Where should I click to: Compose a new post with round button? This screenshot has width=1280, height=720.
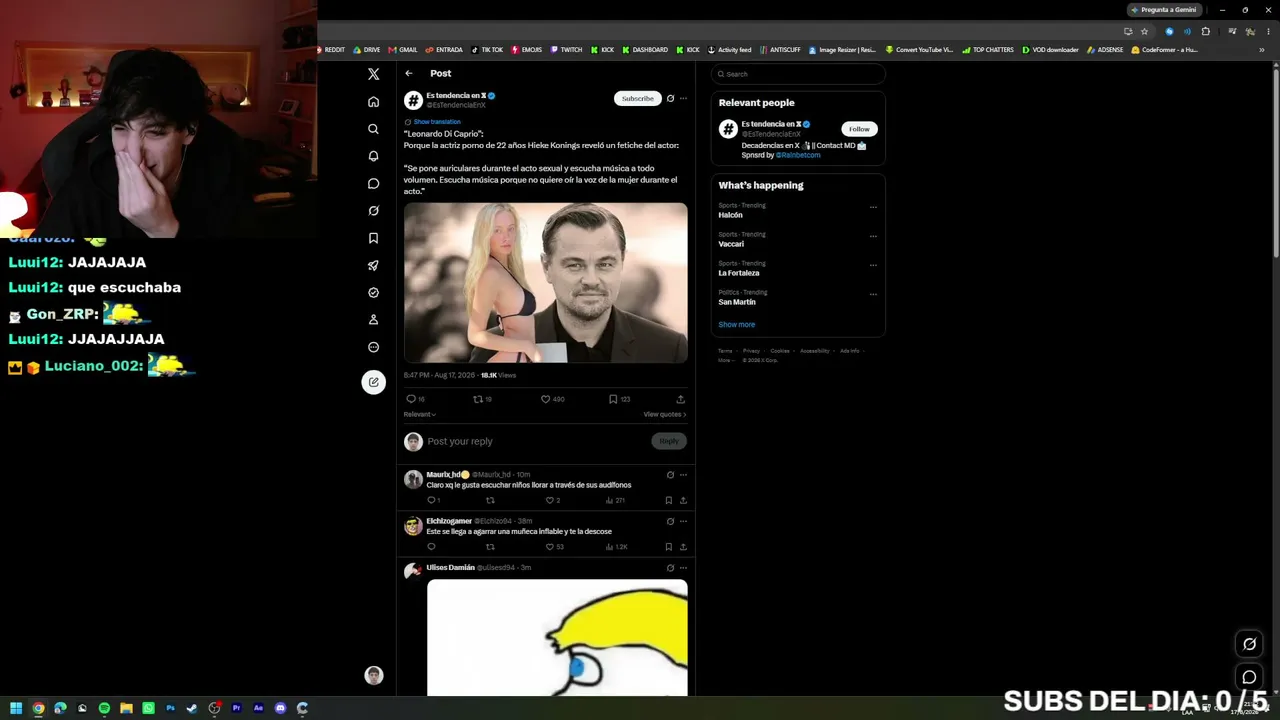pos(373,382)
